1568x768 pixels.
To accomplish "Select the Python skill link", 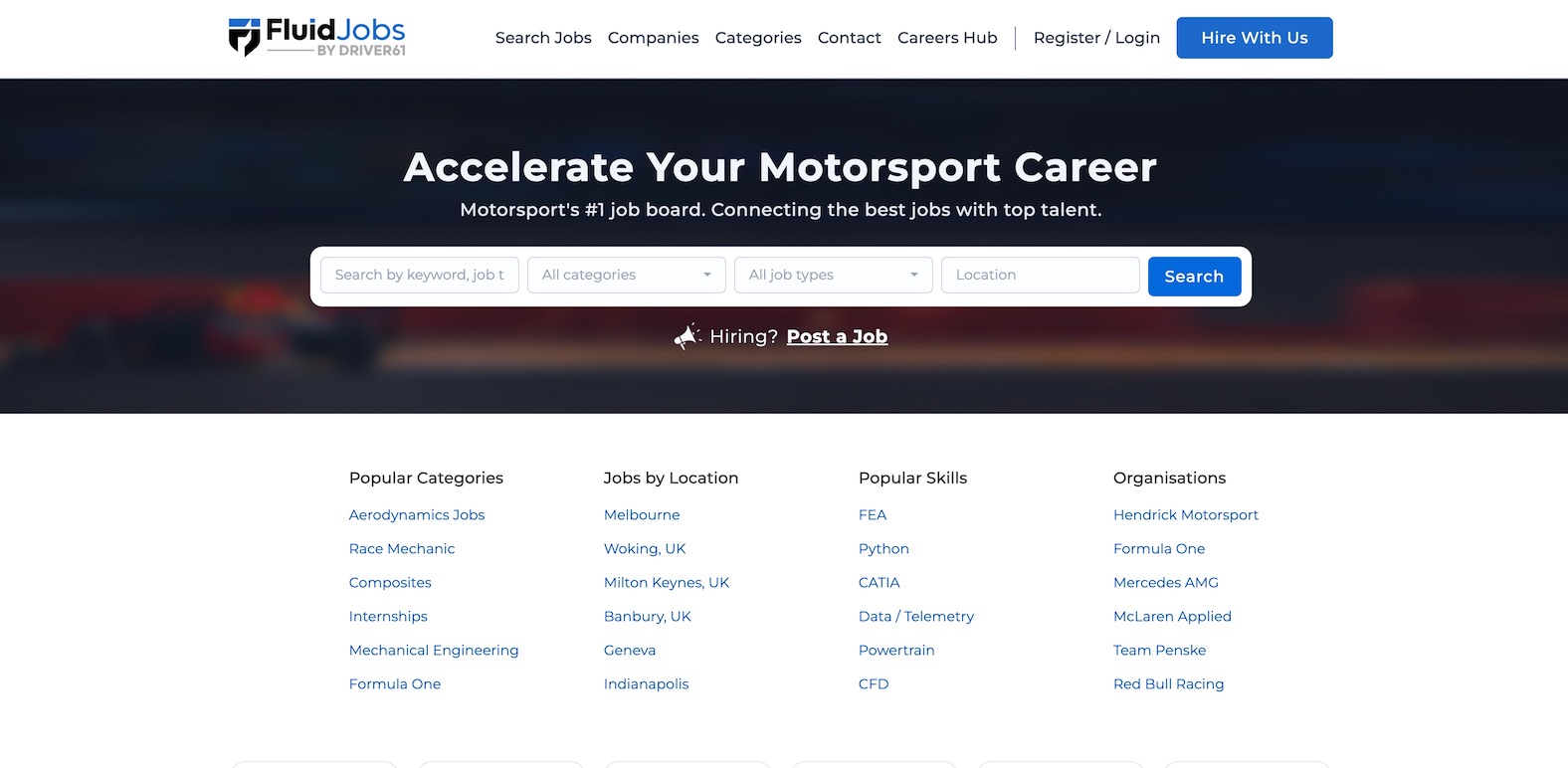I will point(883,549).
